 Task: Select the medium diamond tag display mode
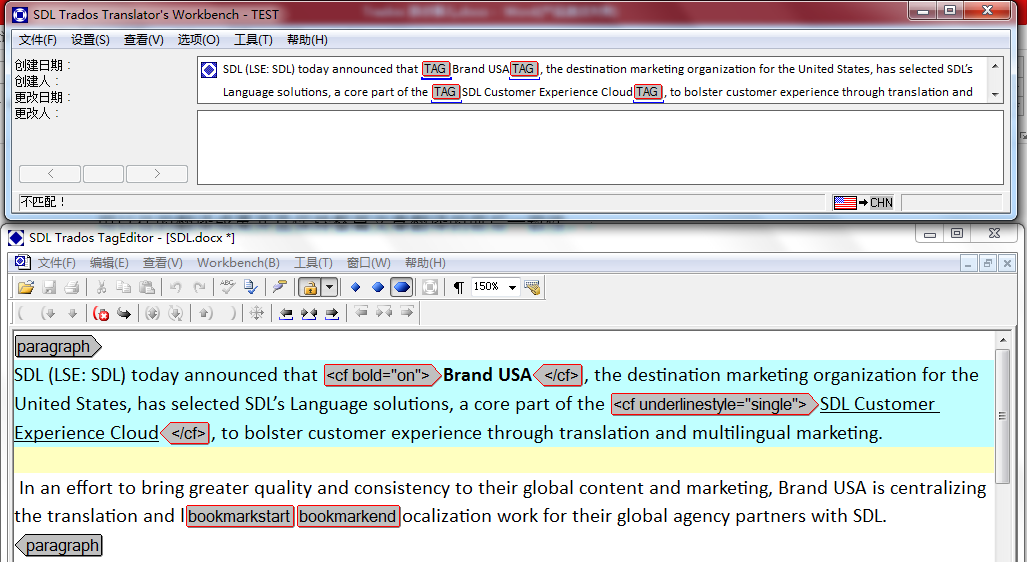[x=378, y=287]
